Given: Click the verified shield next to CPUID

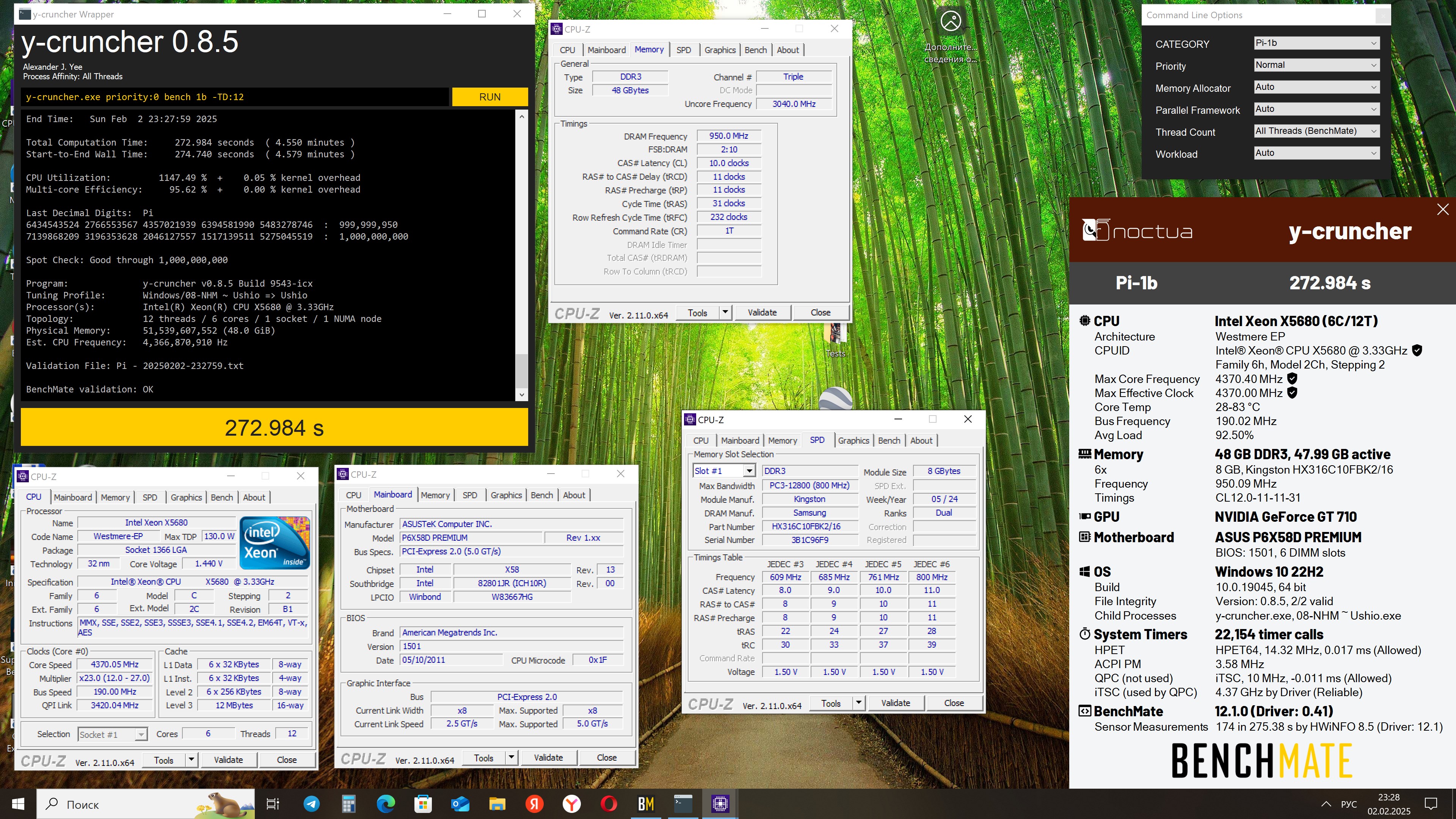Looking at the screenshot, I should pos(1417,350).
